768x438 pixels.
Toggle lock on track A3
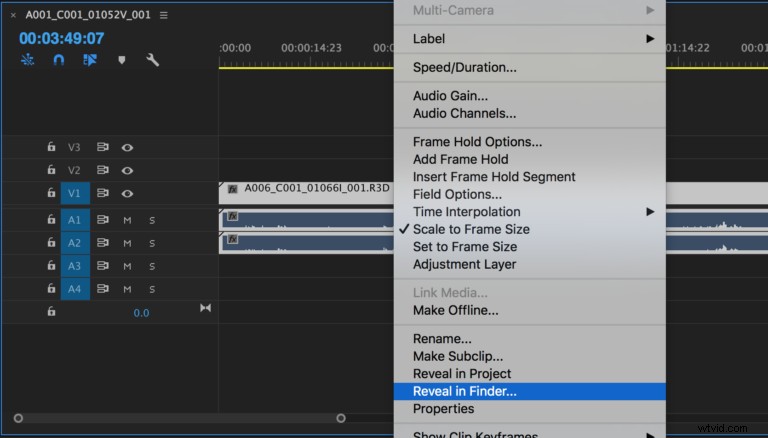click(51, 265)
